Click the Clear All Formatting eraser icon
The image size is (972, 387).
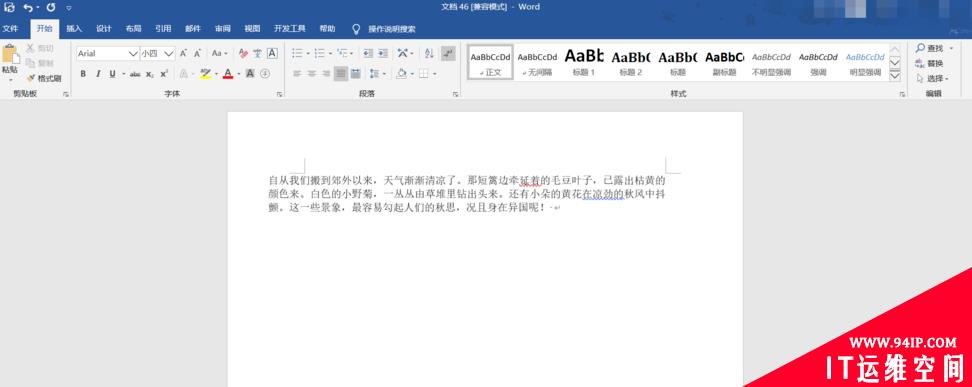[243, 54]
